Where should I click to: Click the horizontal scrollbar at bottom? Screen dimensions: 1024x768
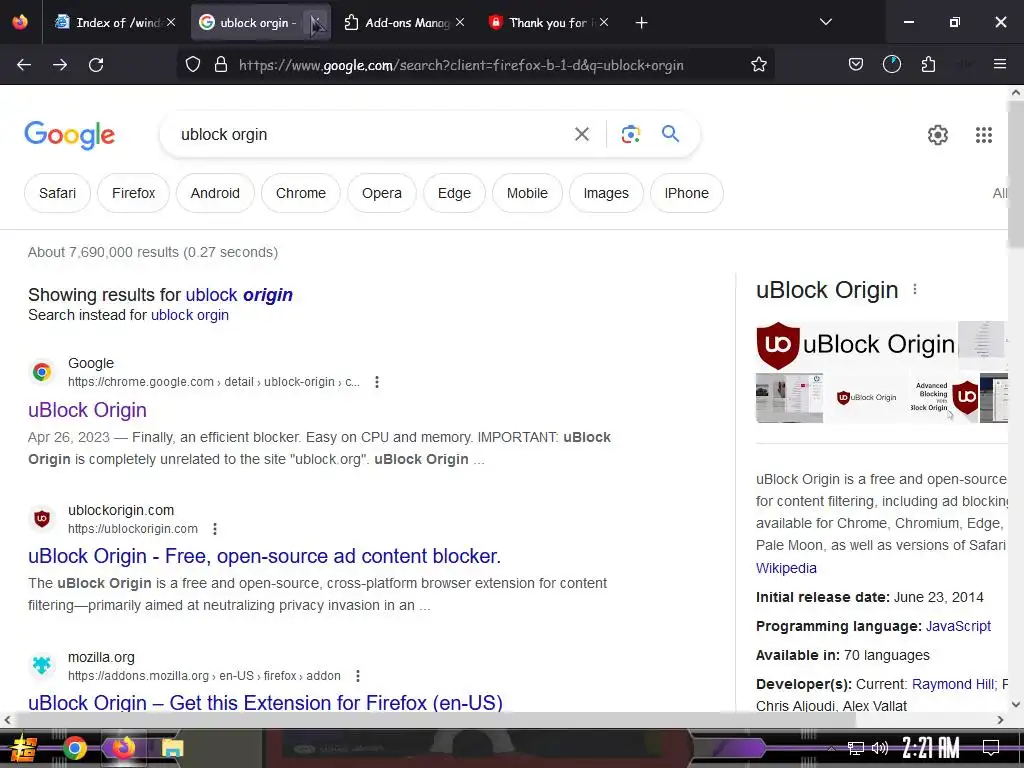point(436,720)
